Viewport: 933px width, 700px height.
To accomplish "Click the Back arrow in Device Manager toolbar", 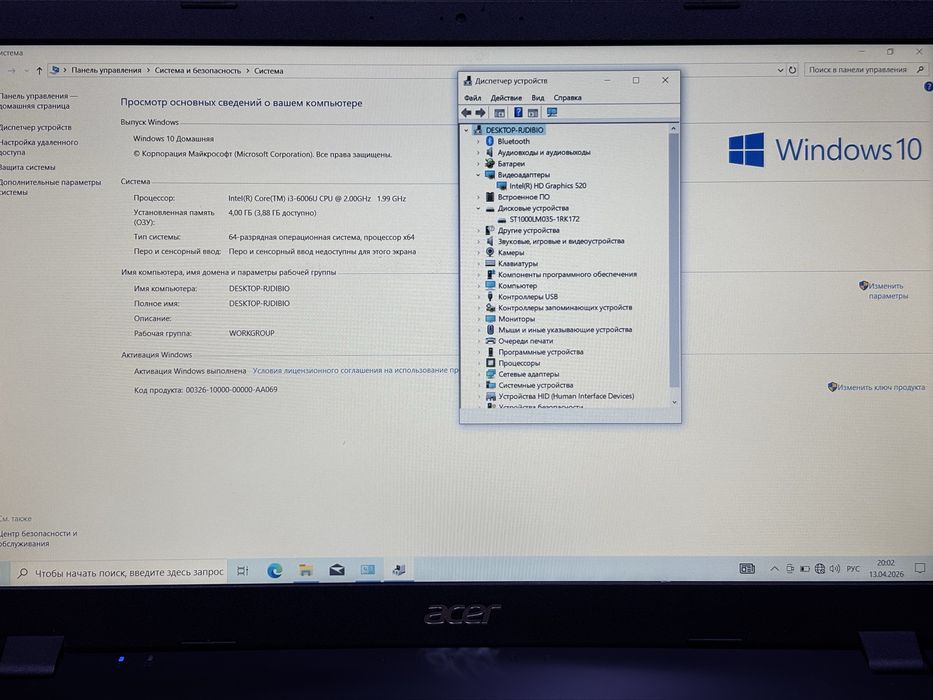I will 466,112.
